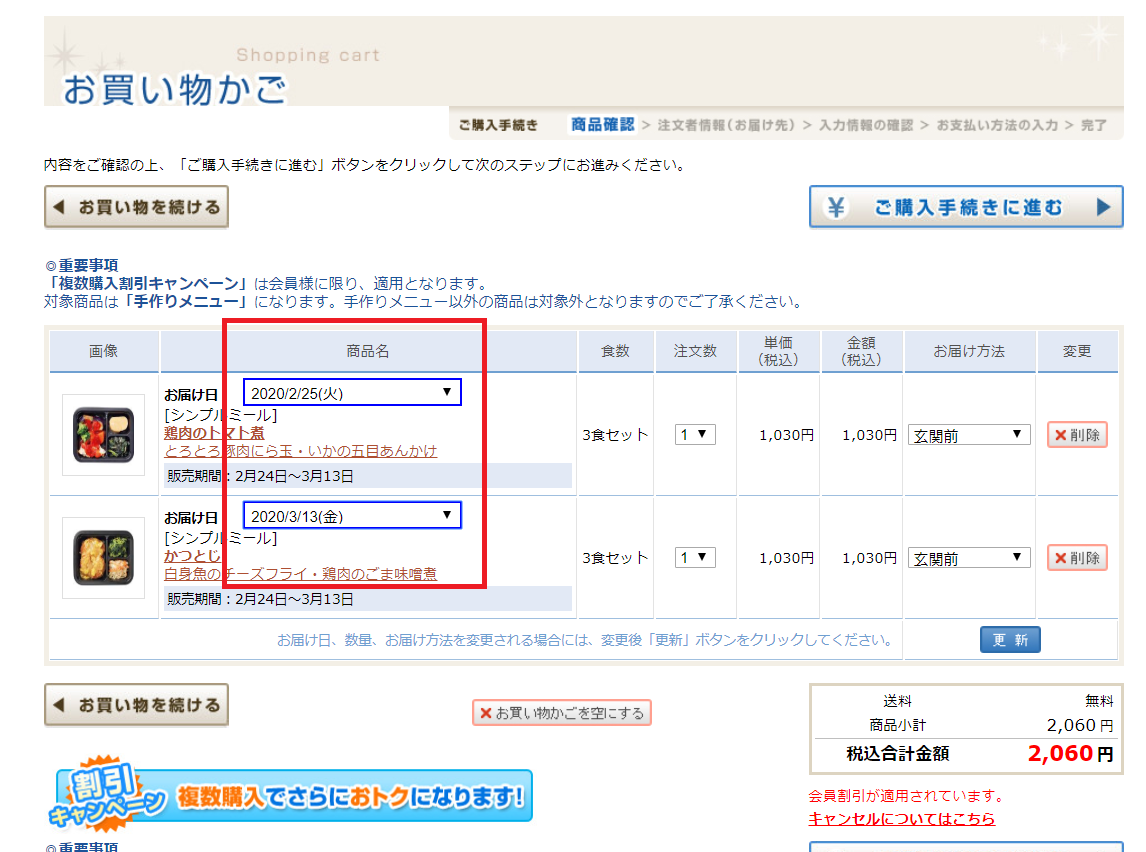Click the tomato chicken meal thumbnail image
Image resolution: width=1146 pixels, height=852 pixels.
[x=104, y=435]
